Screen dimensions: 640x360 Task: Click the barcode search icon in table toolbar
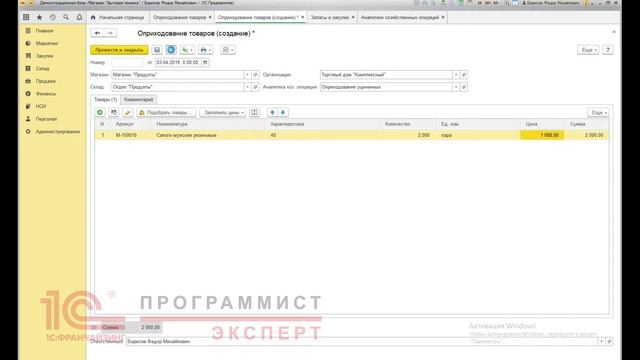click(114, 112)
